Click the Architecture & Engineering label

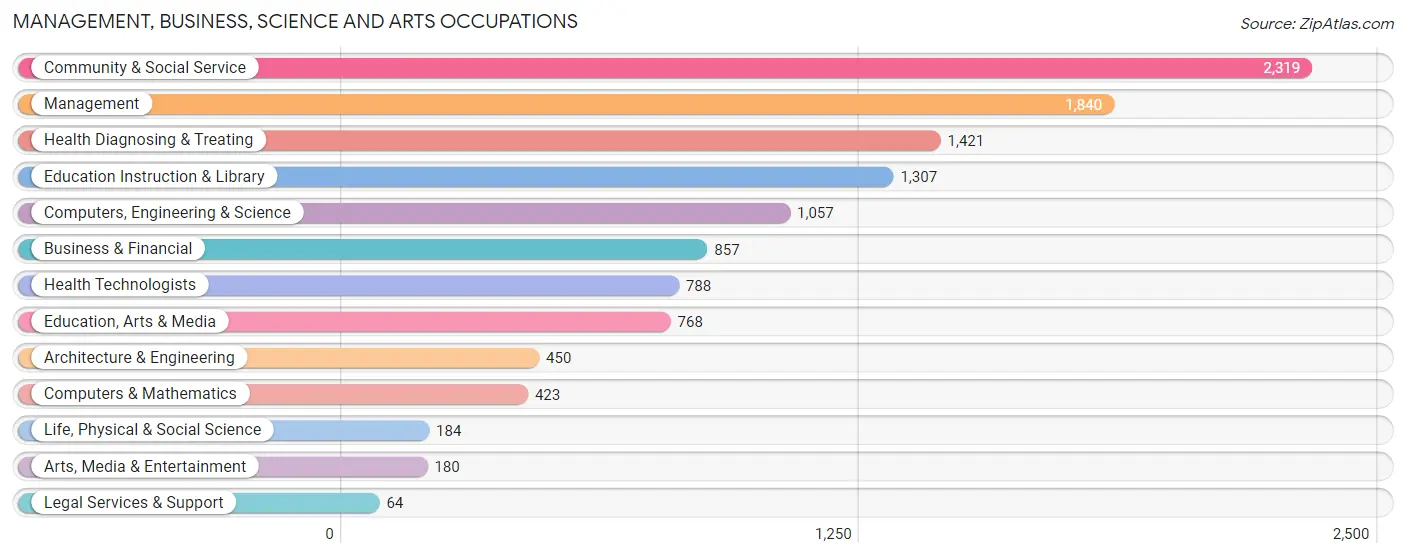(x=139, y=357)
